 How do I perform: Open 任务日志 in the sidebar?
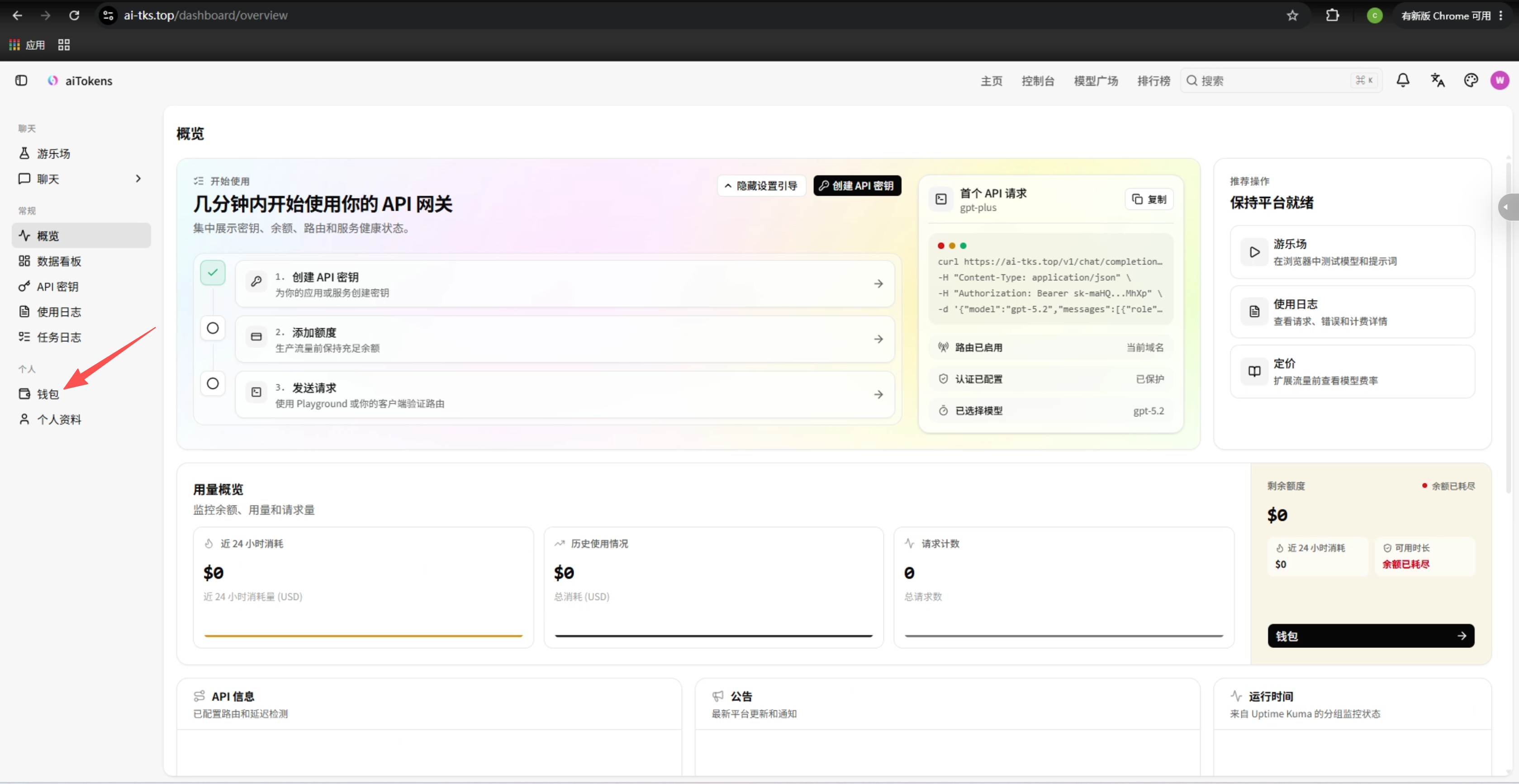click(x=81, y=337)
